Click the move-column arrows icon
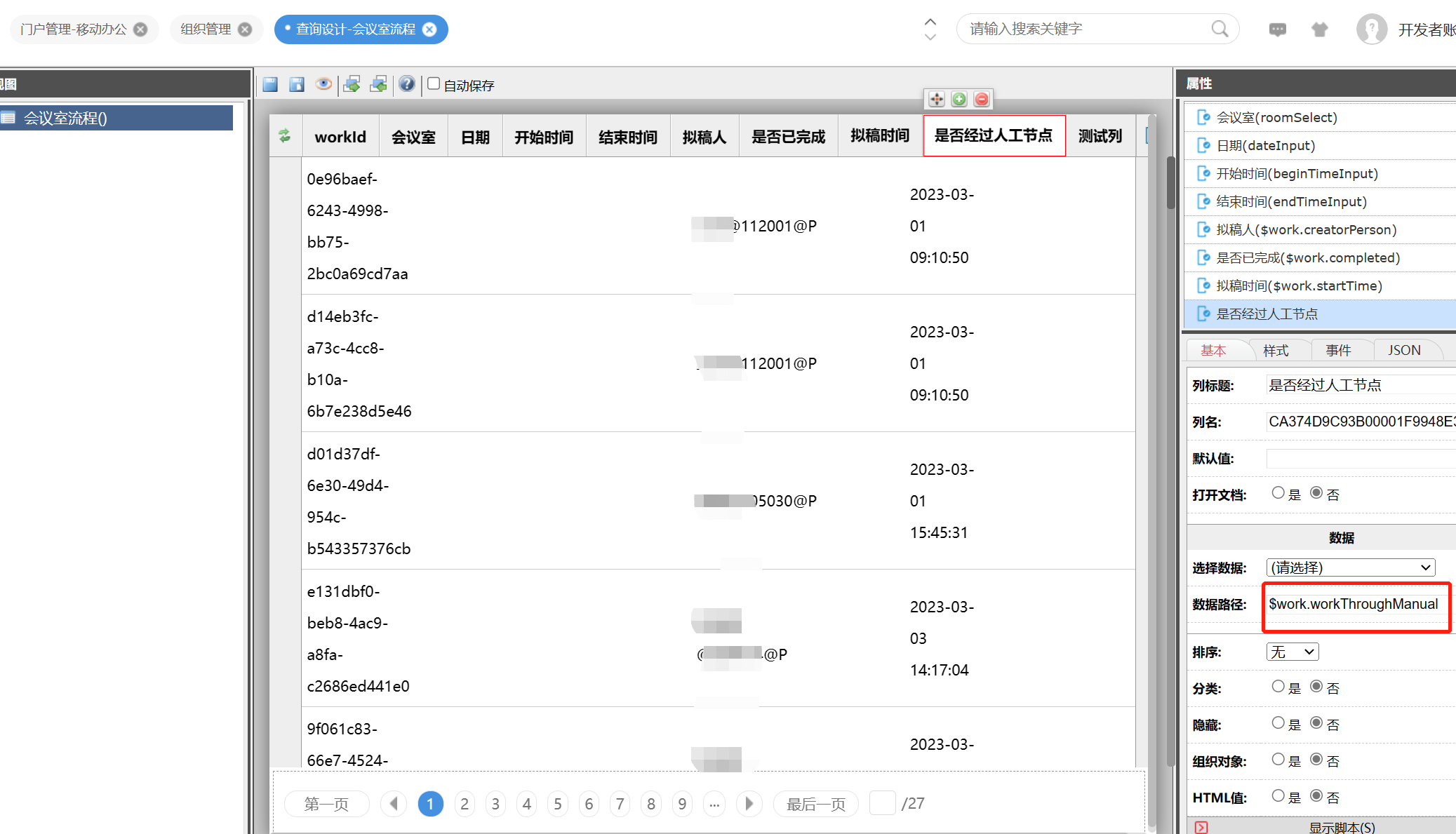 click(937, 100)
